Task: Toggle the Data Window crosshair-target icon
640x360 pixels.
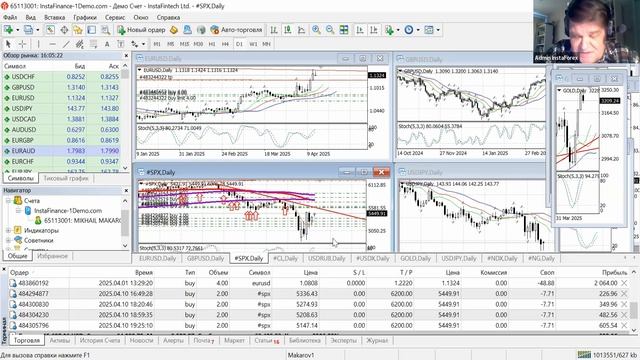Action: (x=64, y=30)
